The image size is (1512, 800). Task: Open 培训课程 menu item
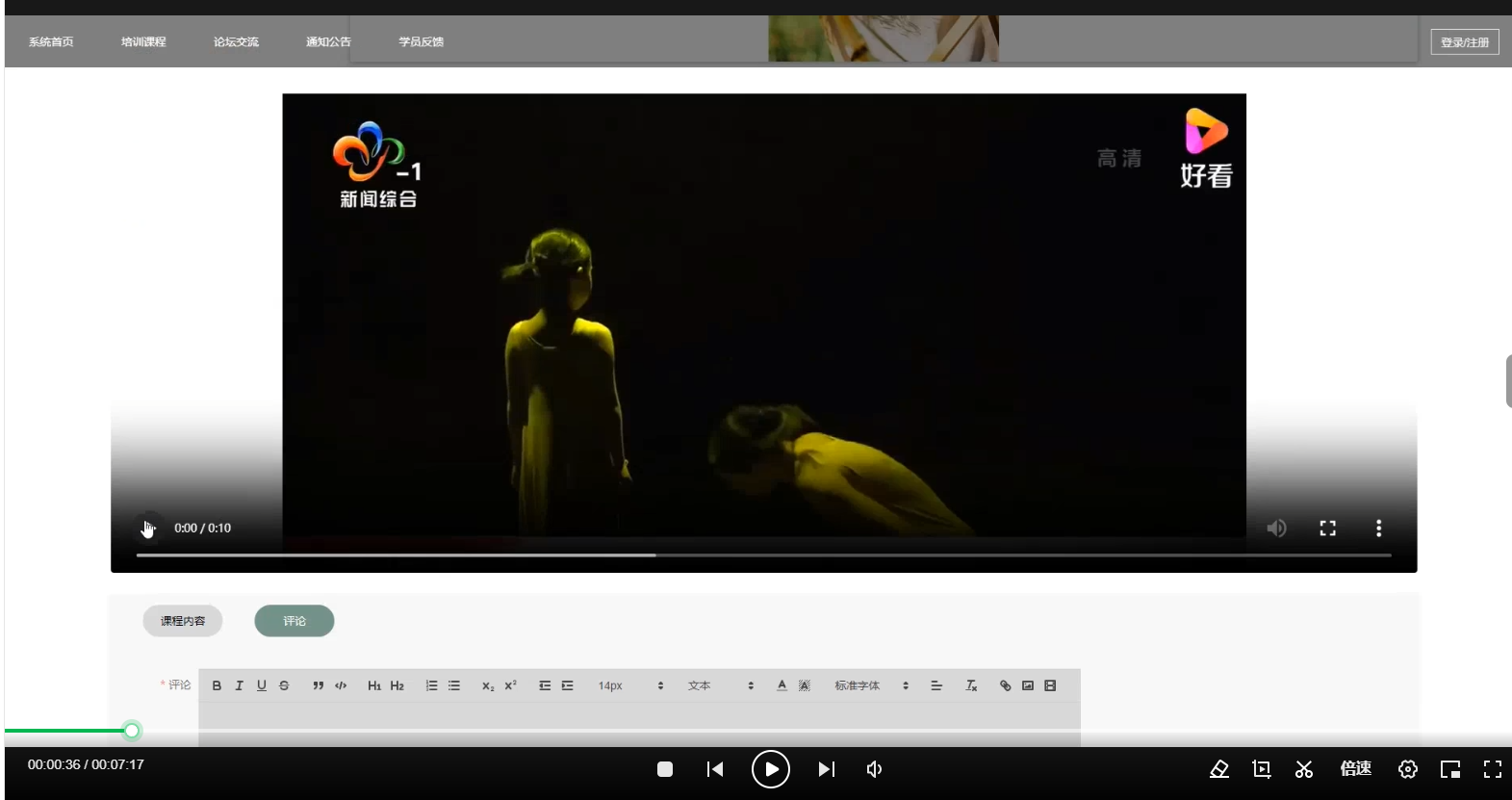(x=143, y=42)
